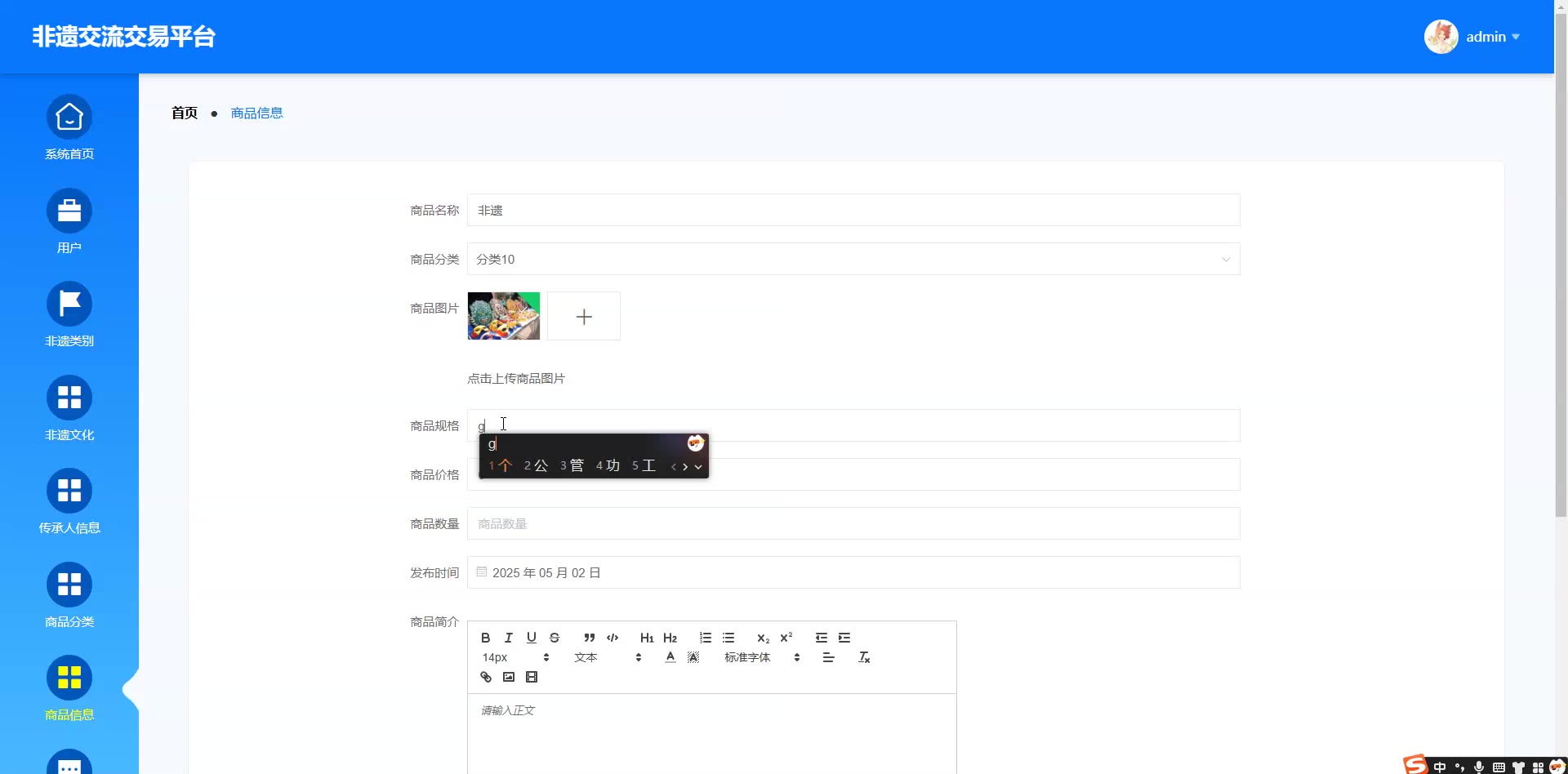The height and width of the screenshot is (774, 1568).
Task: Choose IME candidate 公
Action: (x=536, y=465)
